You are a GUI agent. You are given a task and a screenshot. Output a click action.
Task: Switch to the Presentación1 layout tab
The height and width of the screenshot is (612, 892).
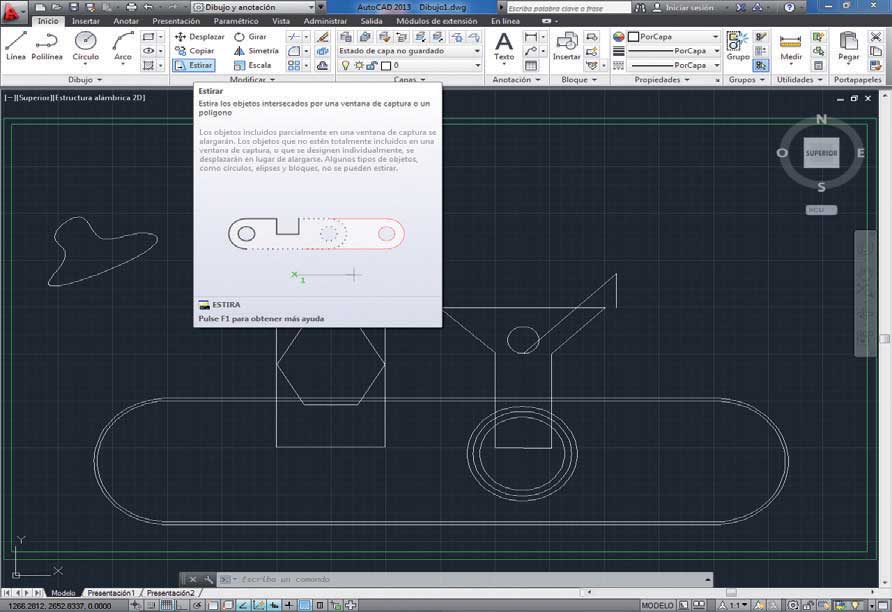tap(112, 593)
